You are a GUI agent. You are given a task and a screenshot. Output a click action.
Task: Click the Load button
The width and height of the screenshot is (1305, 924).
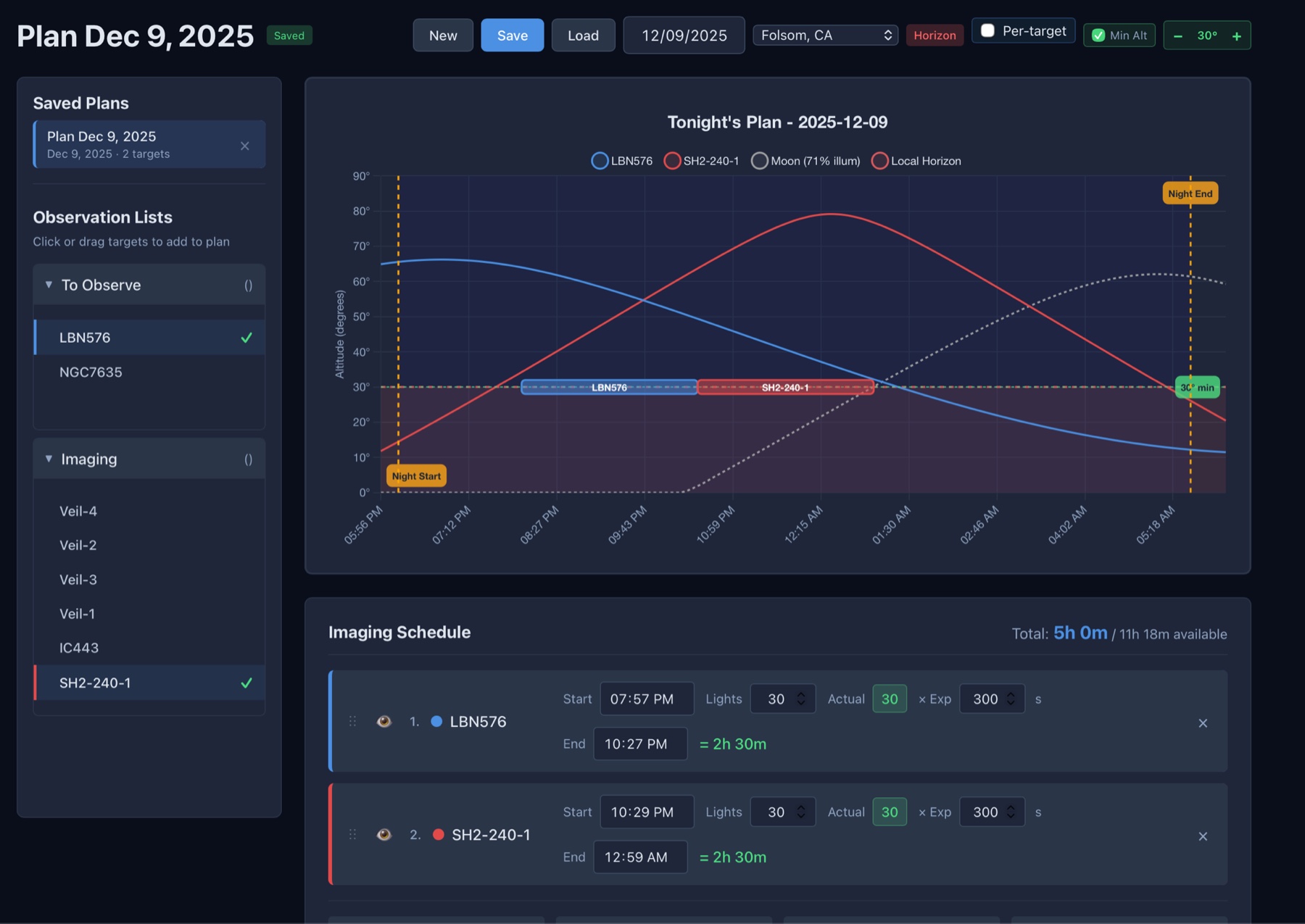coord(583,35)
